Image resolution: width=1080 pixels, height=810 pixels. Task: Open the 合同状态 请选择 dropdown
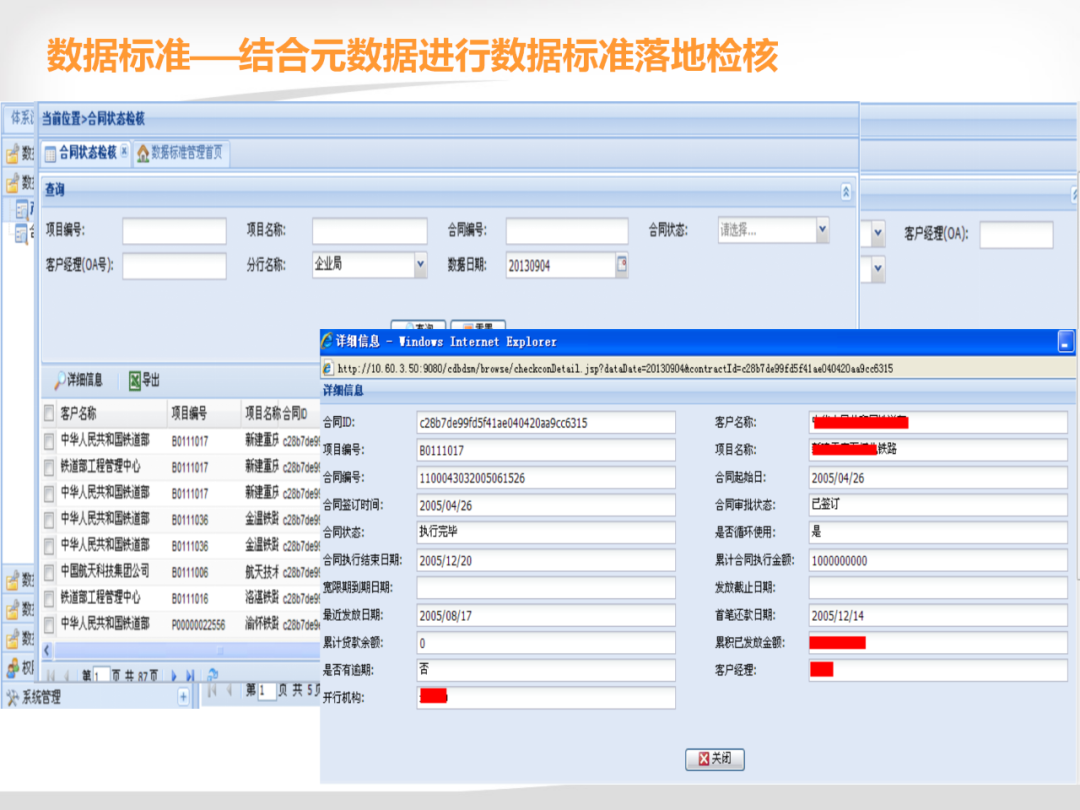[822, 229]
